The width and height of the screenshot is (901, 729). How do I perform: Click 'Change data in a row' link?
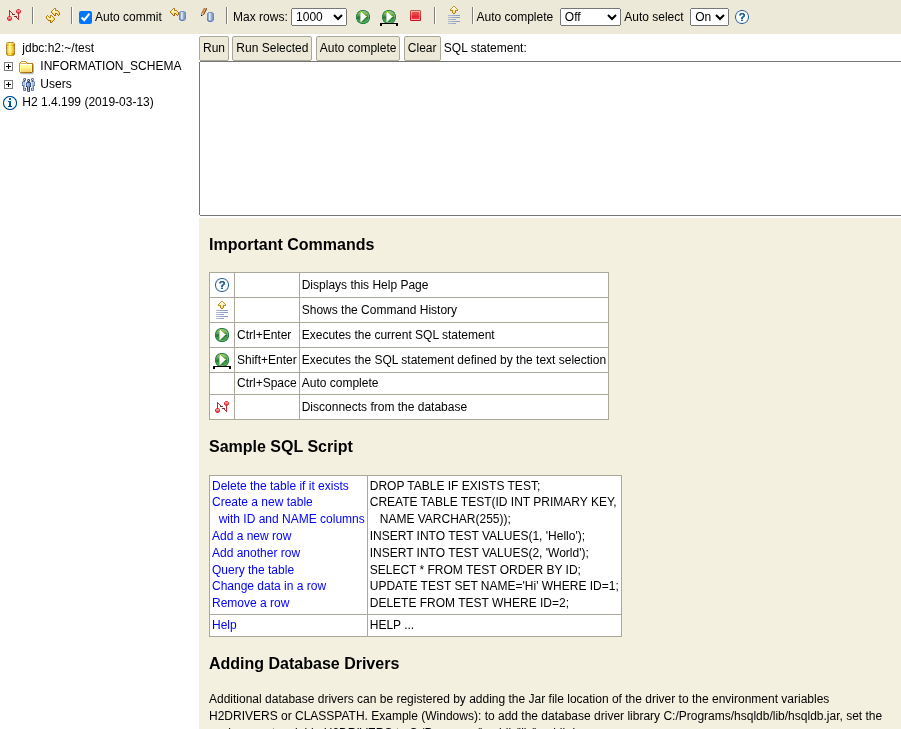(x=269, y=586)
